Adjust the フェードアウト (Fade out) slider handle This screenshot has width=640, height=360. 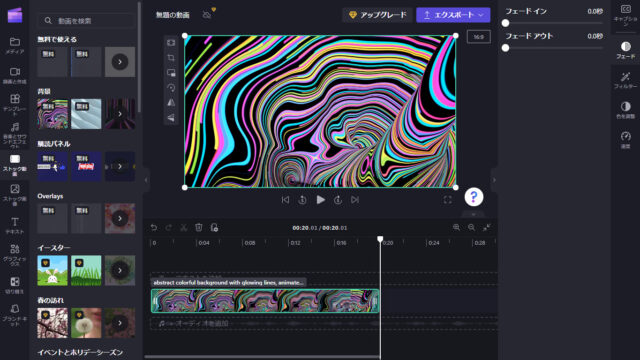point(505,48)
